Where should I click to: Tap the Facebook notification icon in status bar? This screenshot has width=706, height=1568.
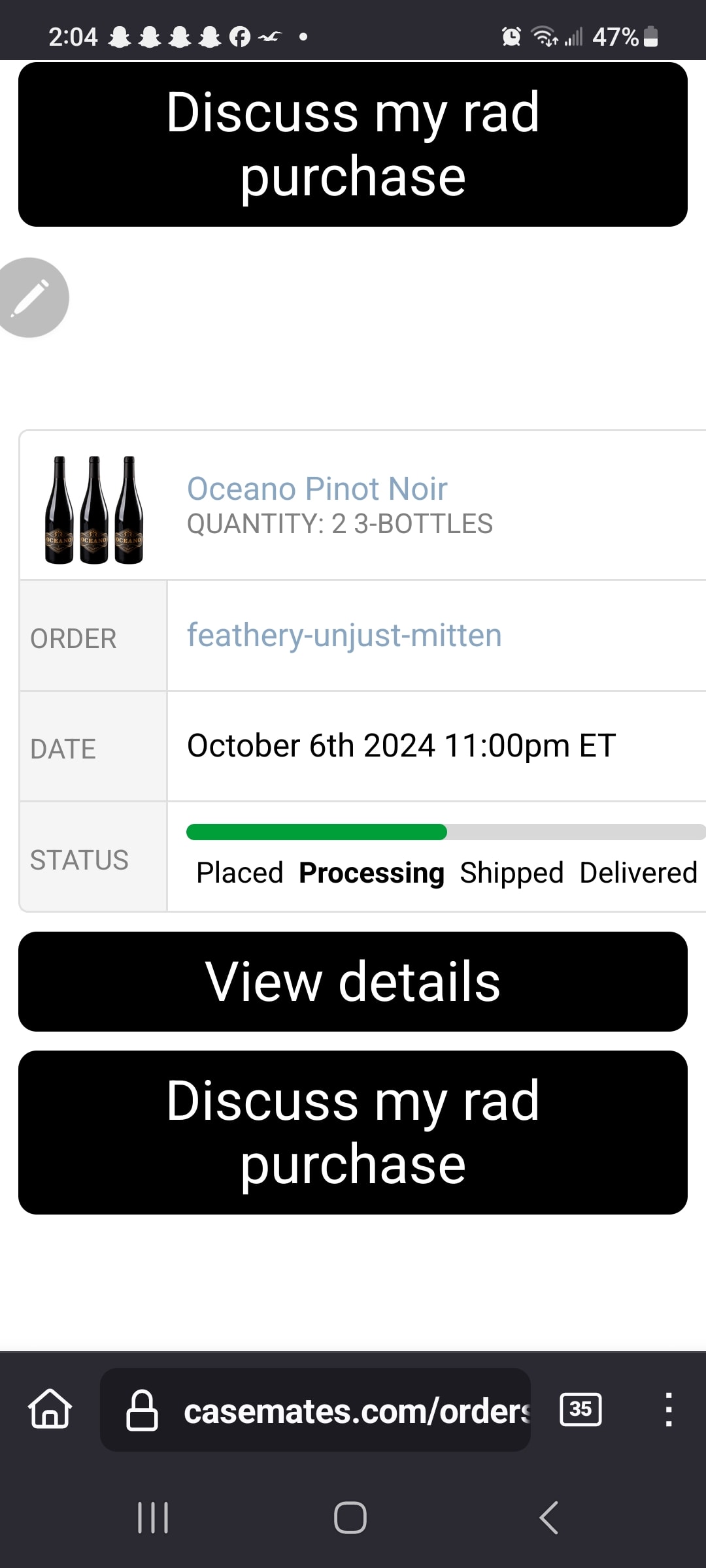click(x=240, y=37)
